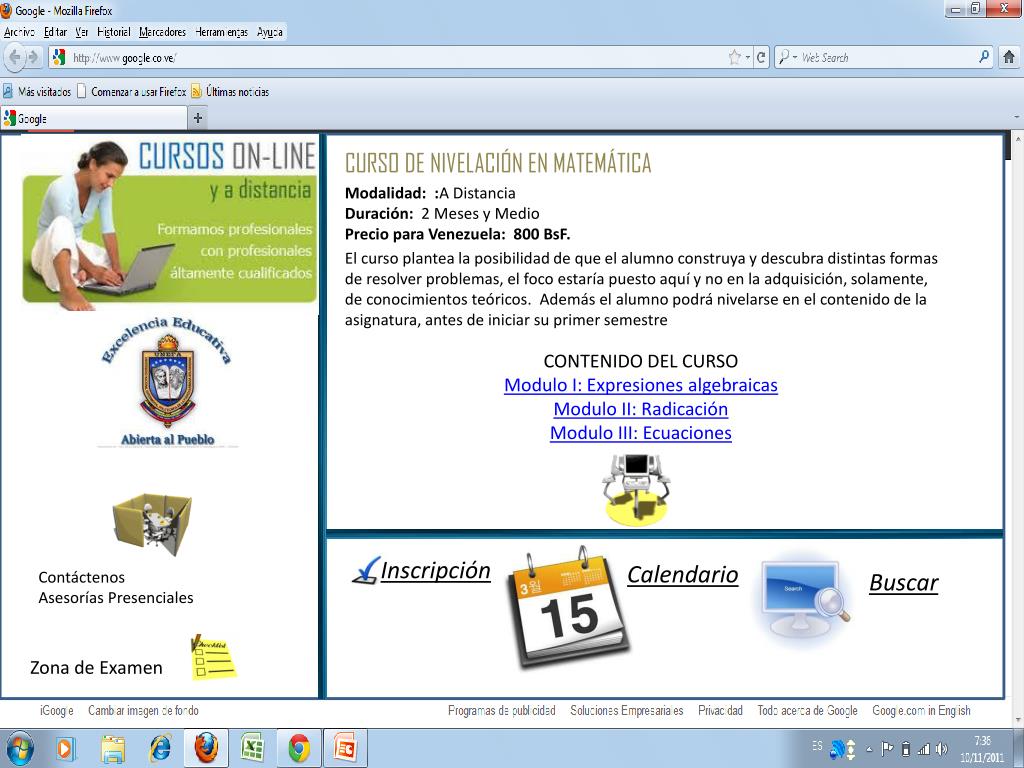Click iGoogle footer link

tap(57, 710)
